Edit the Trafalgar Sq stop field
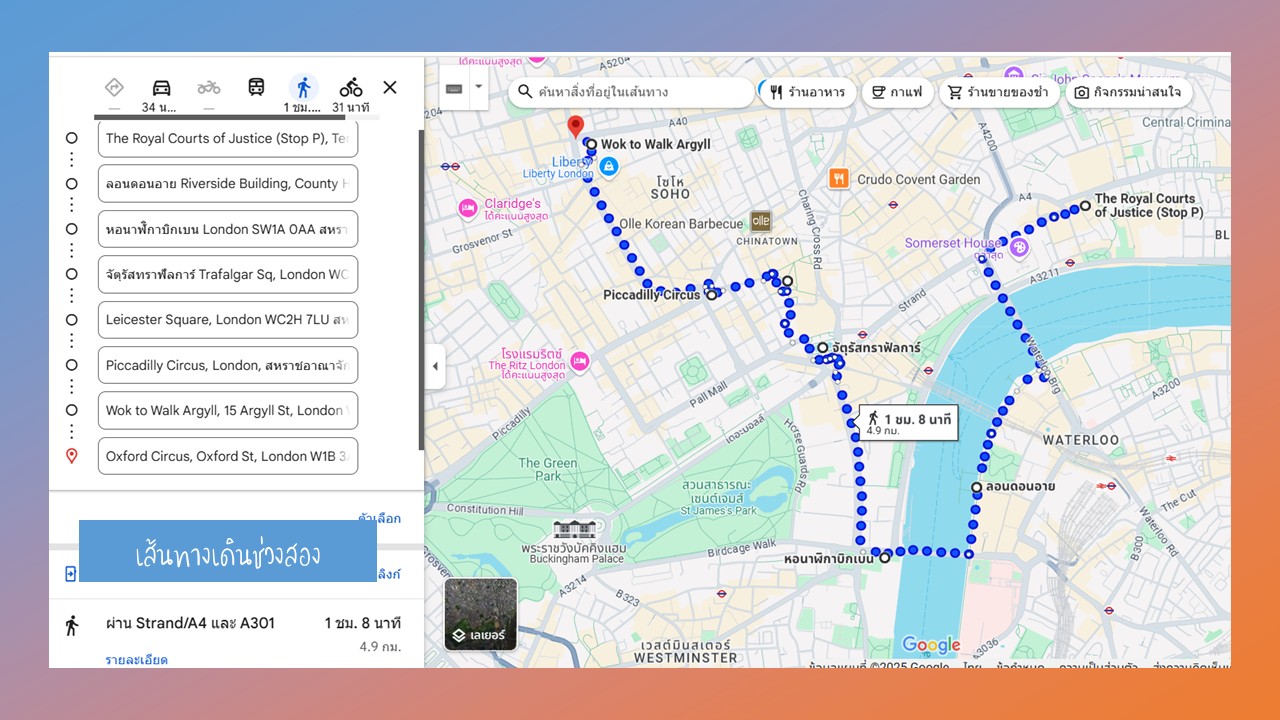This screenshot has height=720, width=1280. [228, 274]
